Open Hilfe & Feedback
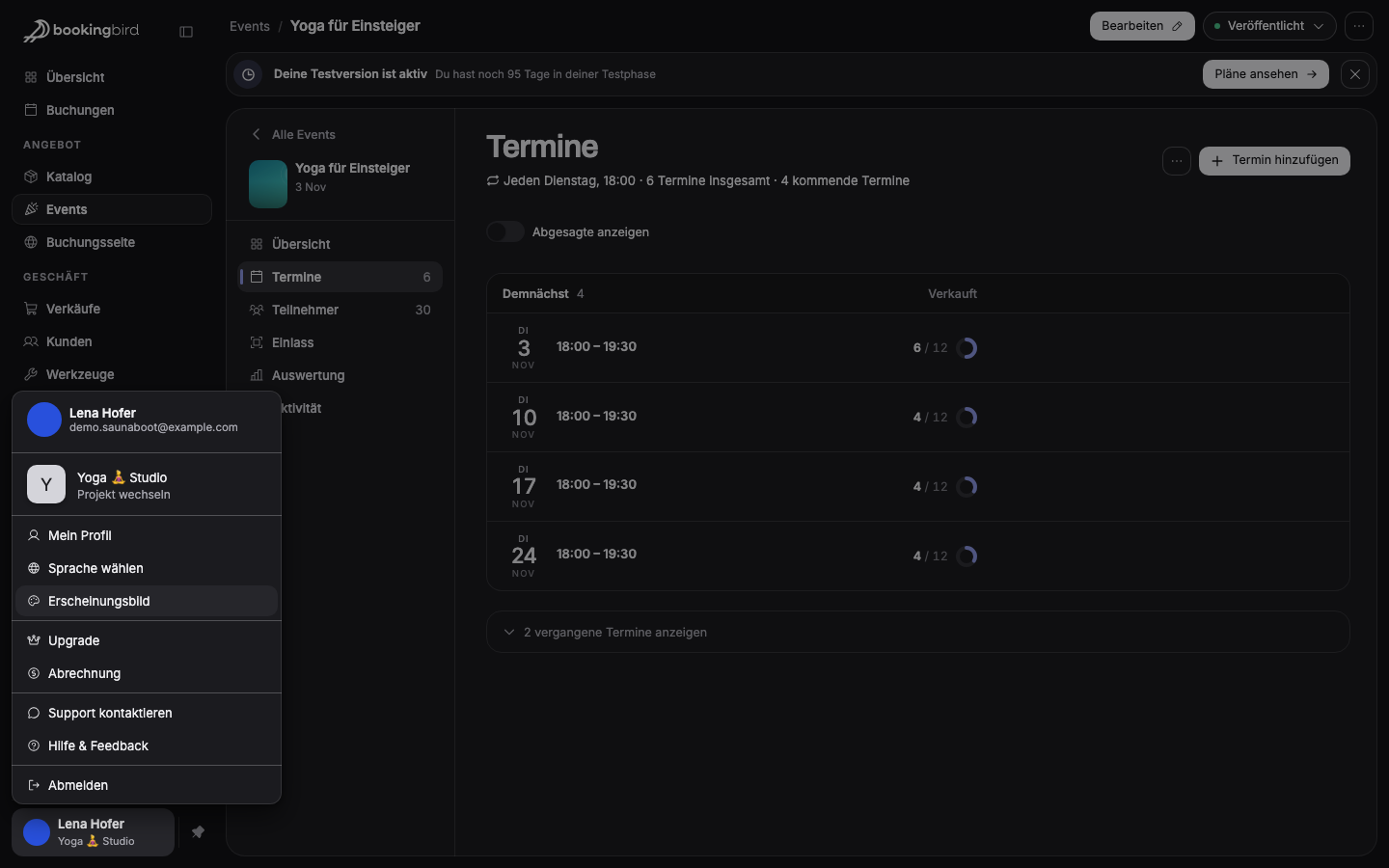The height and width of the screenshot is (868, 1389). tap(147, 746)
